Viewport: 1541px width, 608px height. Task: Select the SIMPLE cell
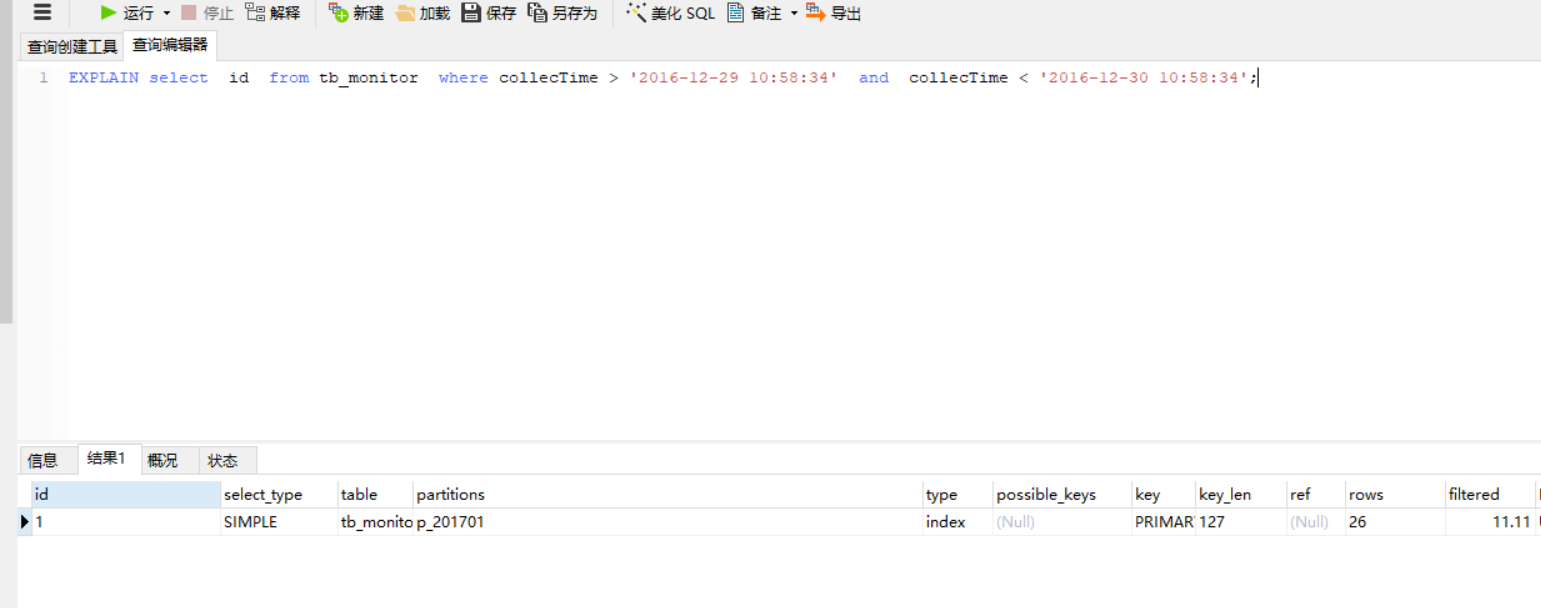tap(278, 522)
